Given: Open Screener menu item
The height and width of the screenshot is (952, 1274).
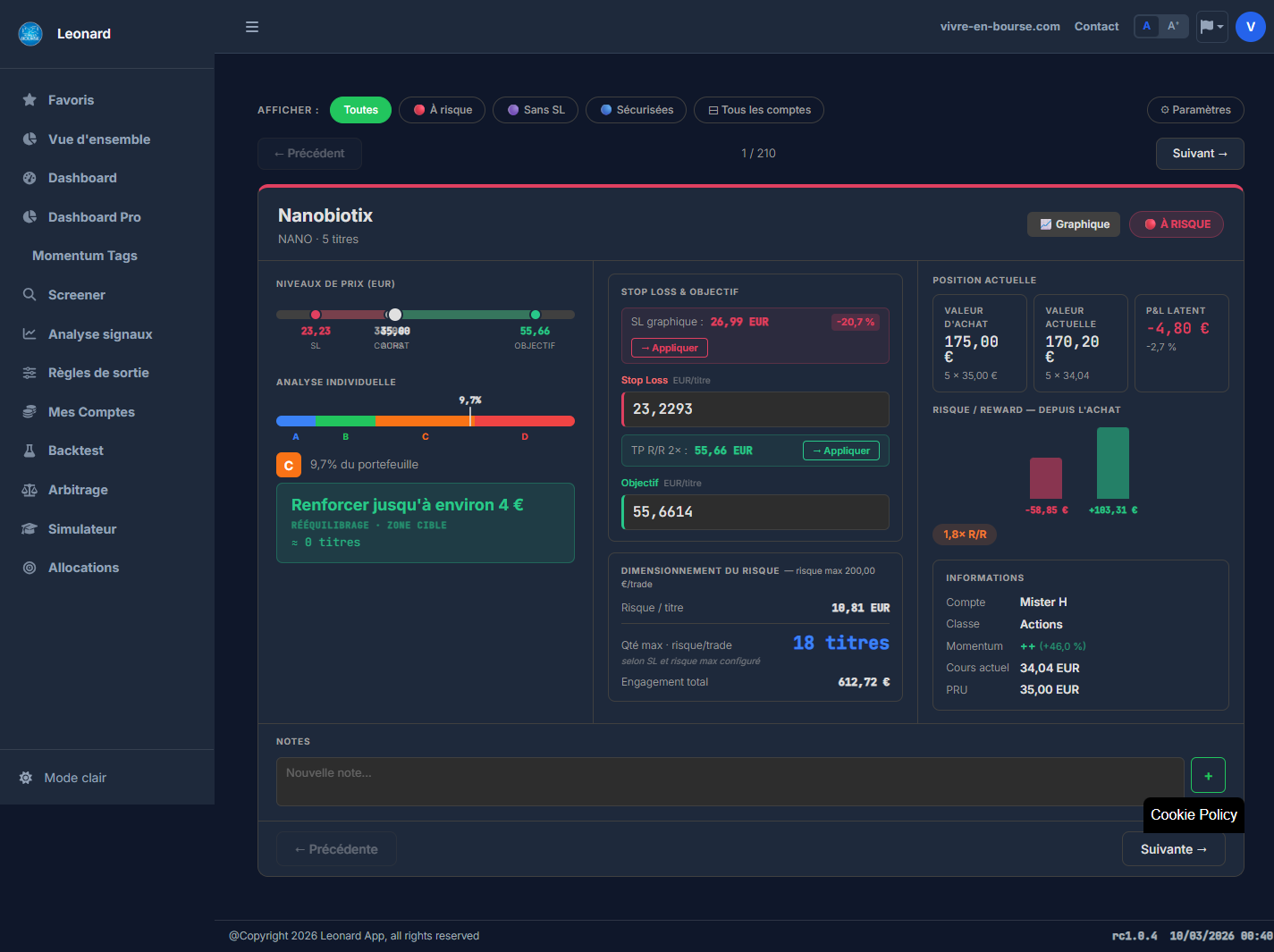Looking at the screenshot, I should coord(77,295).
